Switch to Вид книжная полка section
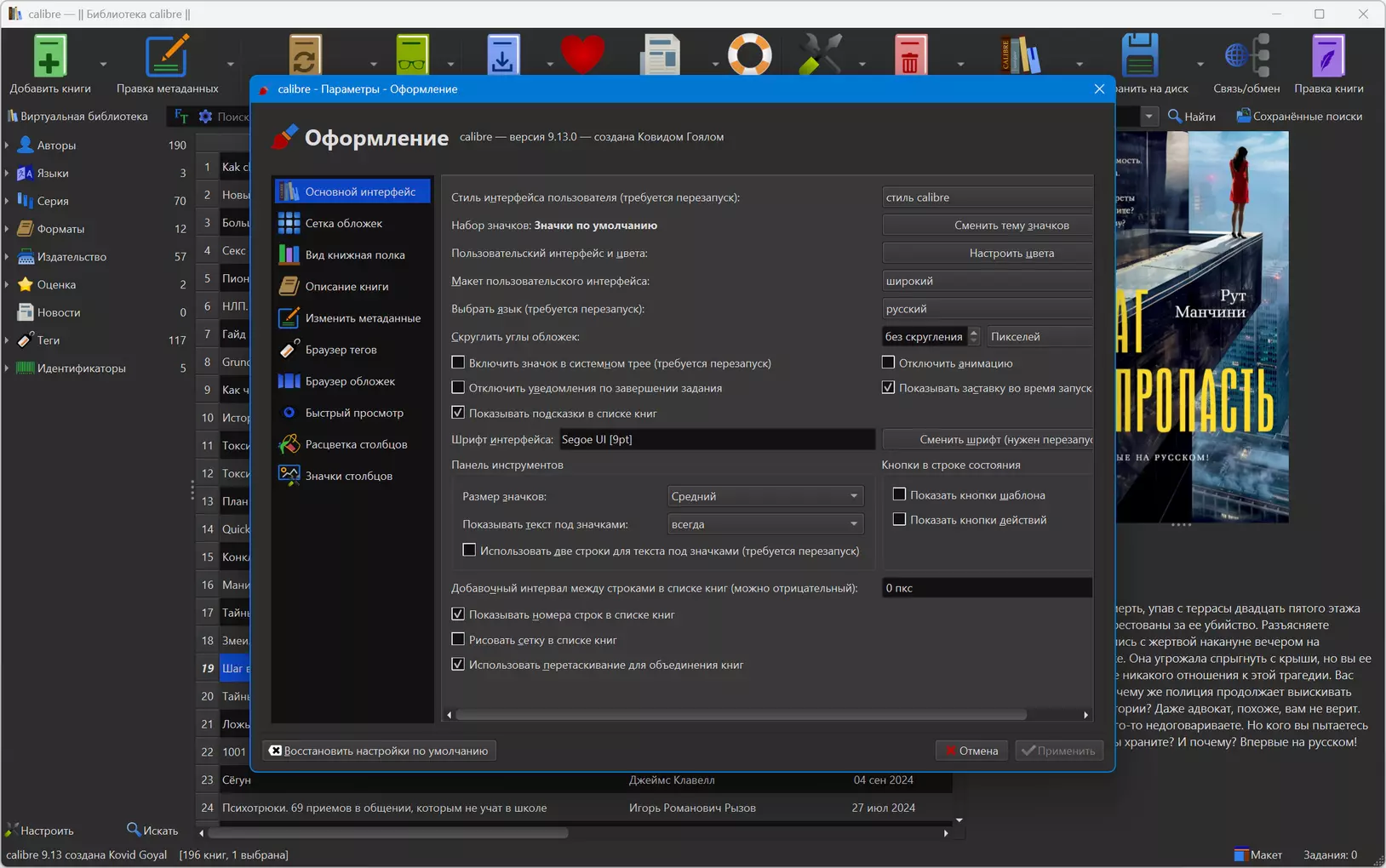 point(352,254)
